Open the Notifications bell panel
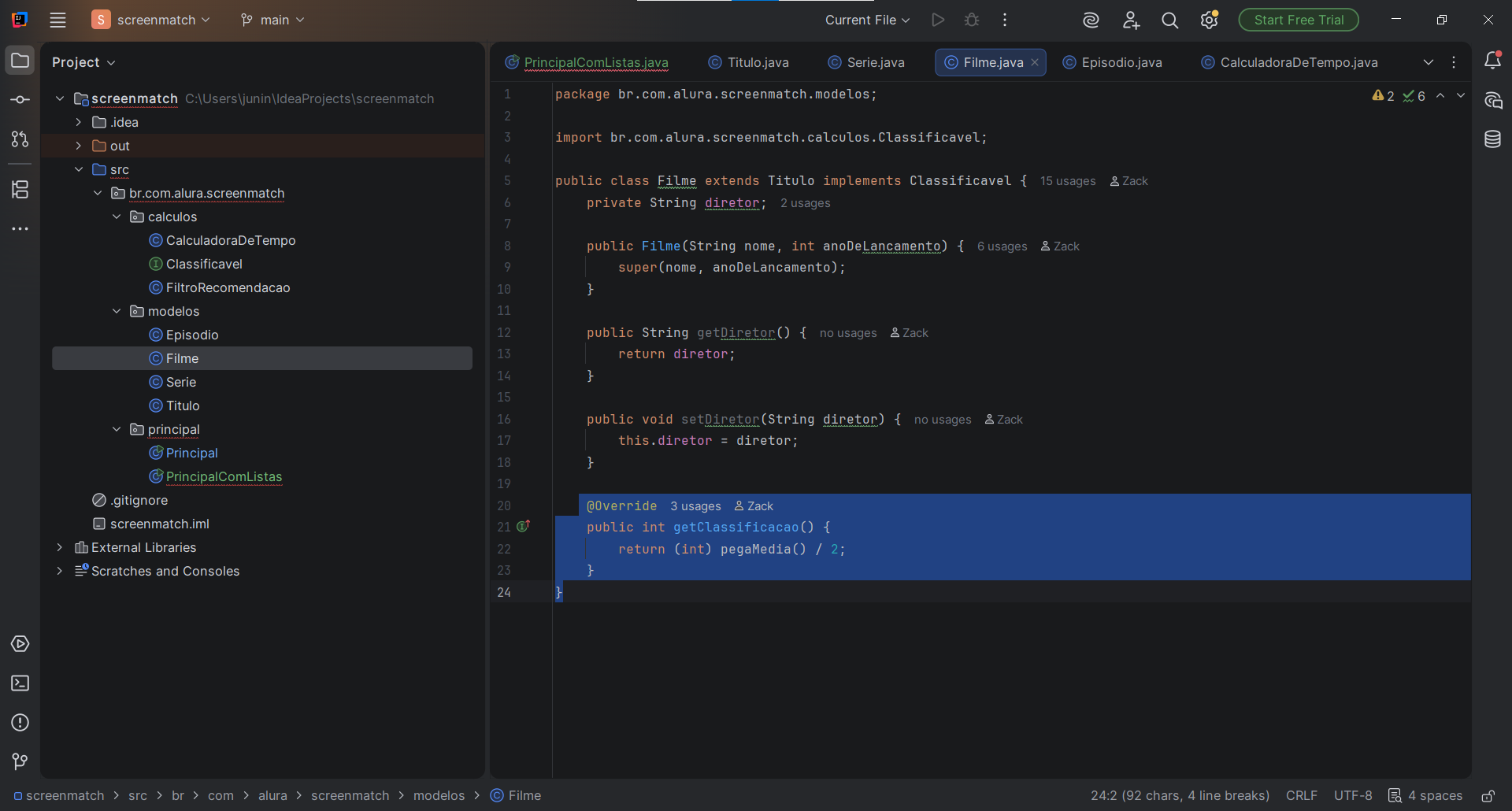1512x811 pixels. click(x=1492, y=61)
